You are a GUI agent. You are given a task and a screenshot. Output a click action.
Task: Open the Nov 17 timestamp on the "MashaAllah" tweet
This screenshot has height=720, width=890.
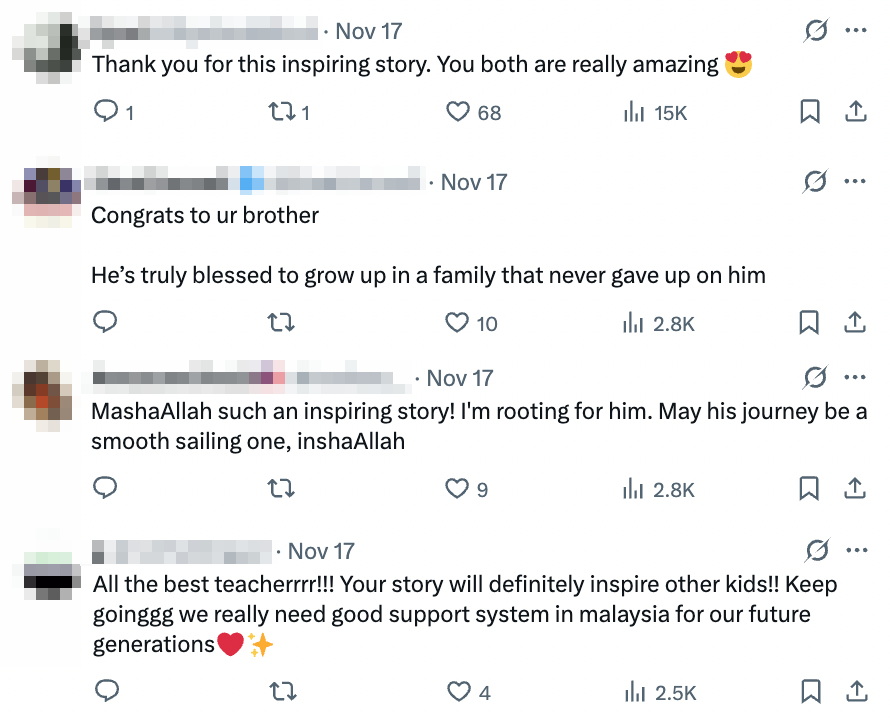point(459,378)
